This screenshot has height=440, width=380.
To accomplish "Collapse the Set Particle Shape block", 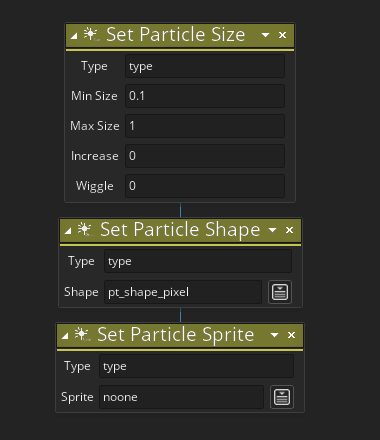I will [x=68, y=231].
